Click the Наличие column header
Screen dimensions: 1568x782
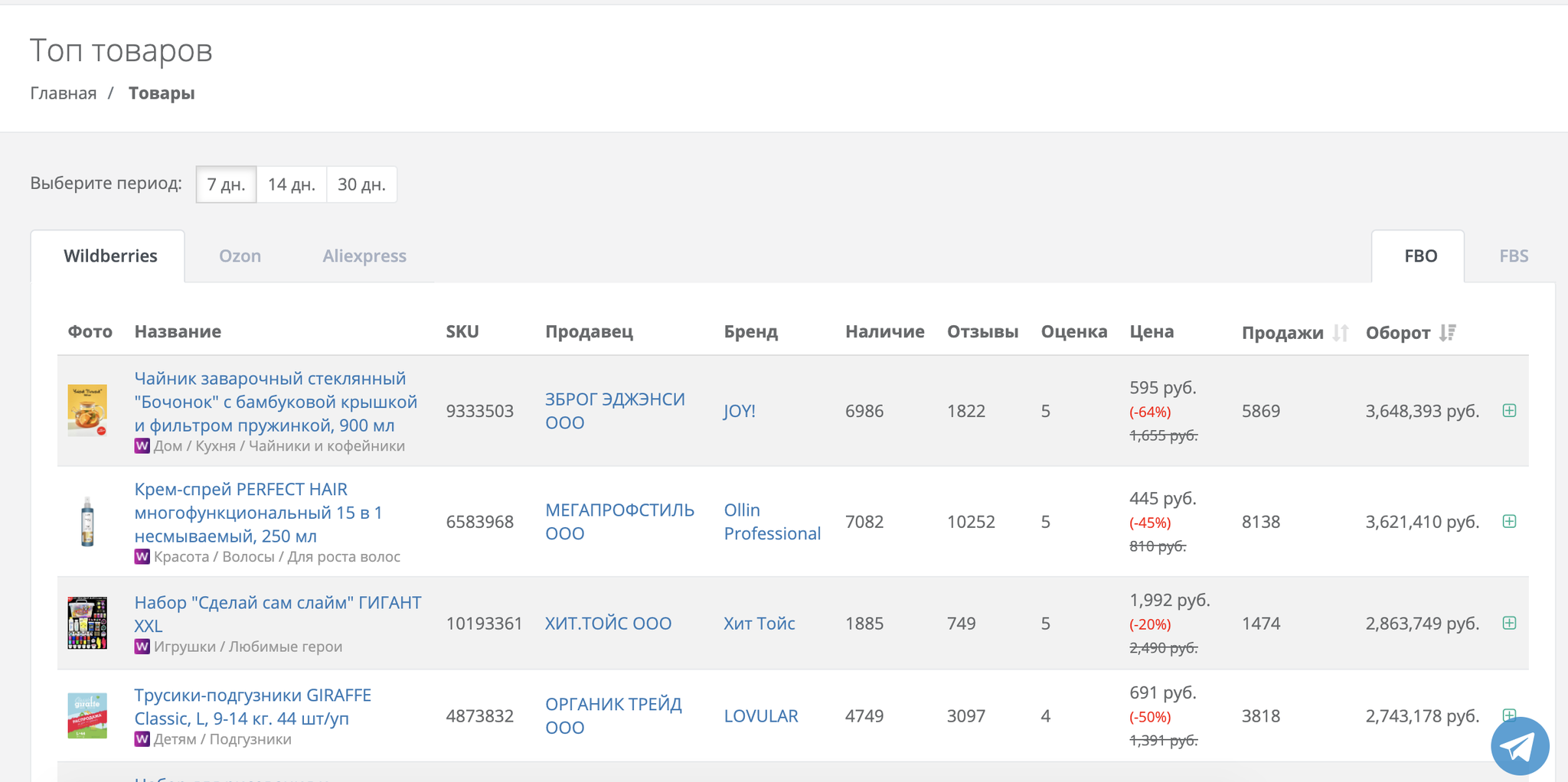885,331
